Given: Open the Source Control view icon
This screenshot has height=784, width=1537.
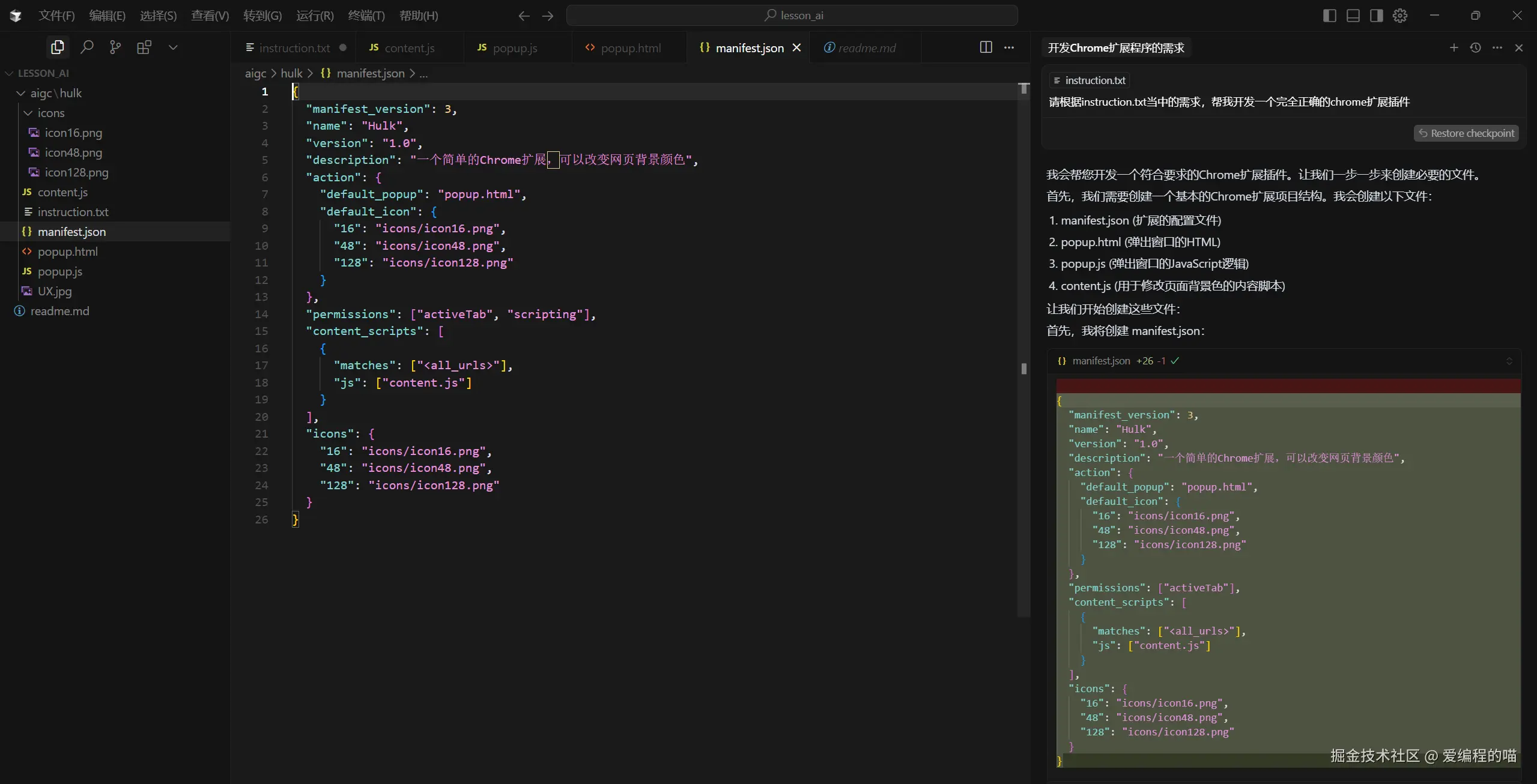Looking at the screenshot, I should point(115,47).
